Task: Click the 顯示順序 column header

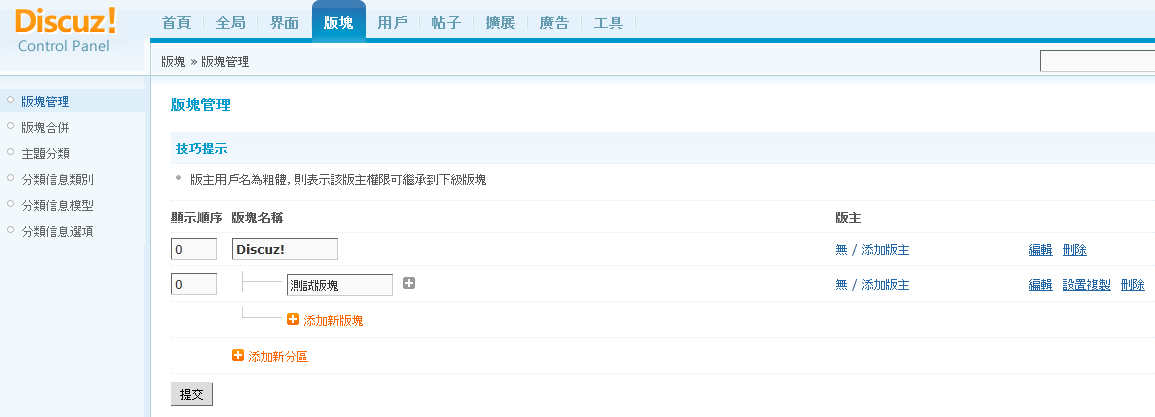Action: tap(196, 217)
